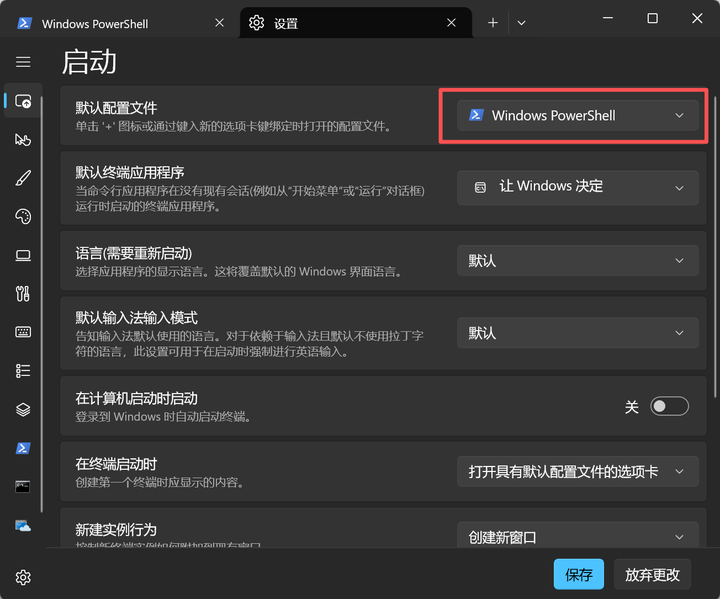Toggle 在计算机启动时启动 switch
Image resolution: width=720 pixels, height=599 pixels.
[669, 406]
